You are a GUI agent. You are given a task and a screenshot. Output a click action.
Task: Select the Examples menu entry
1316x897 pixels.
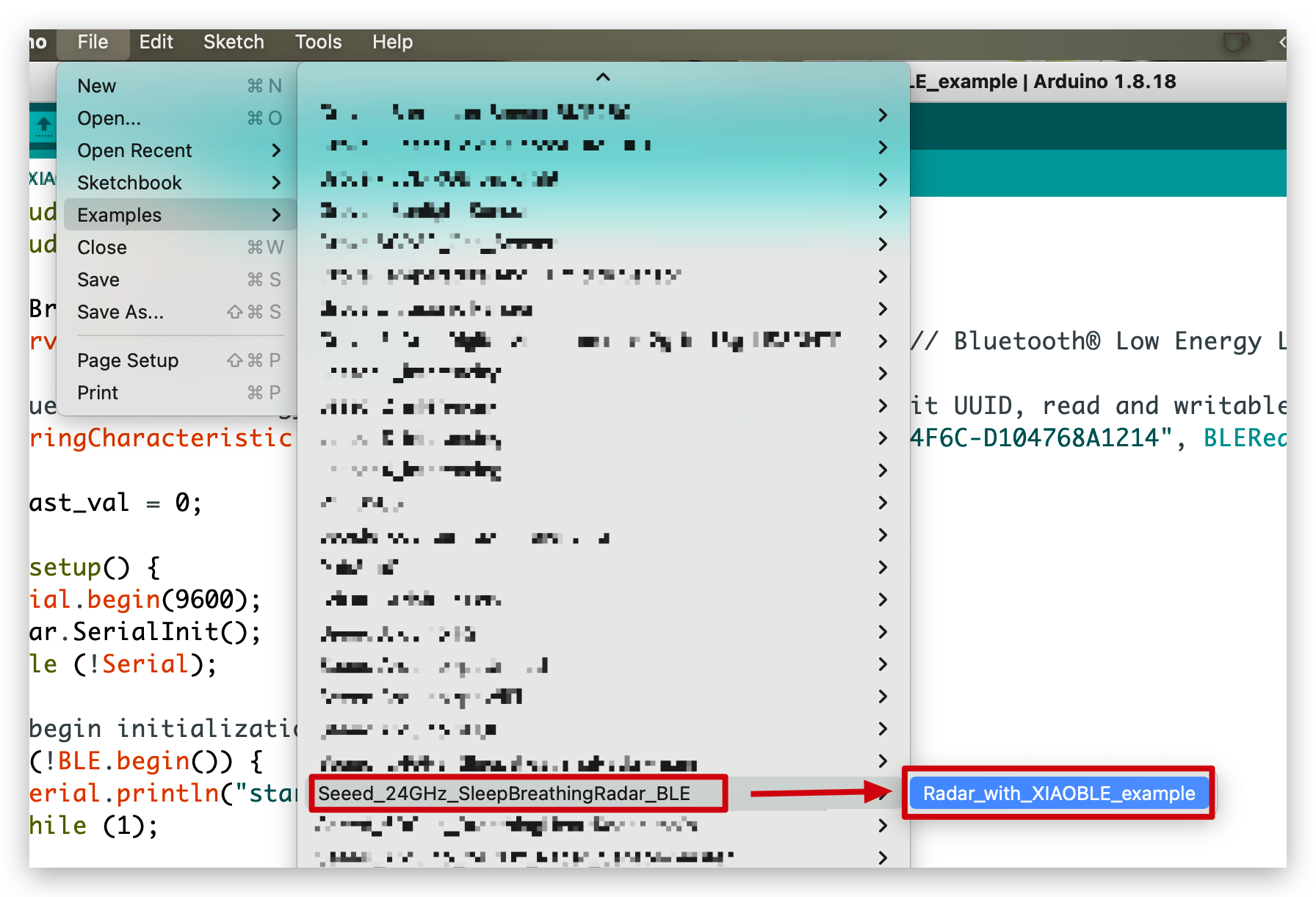(179, 215)
